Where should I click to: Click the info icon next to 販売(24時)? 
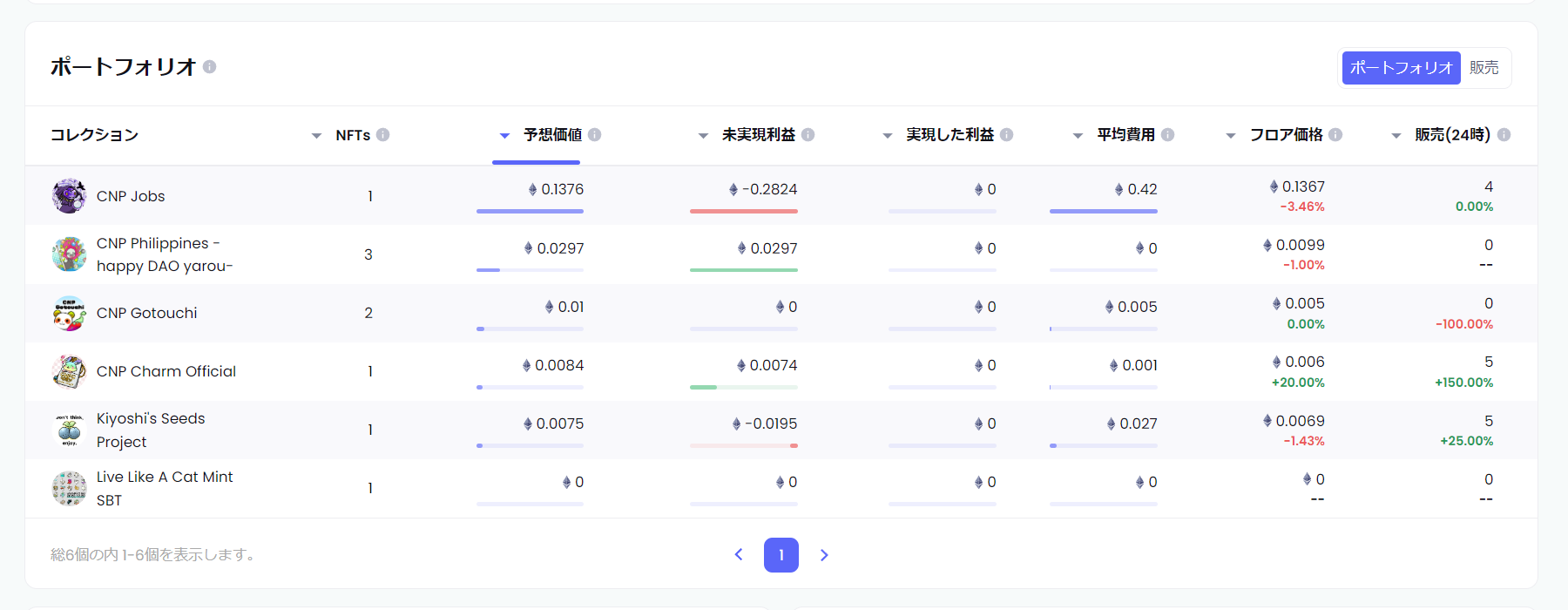1504,134
